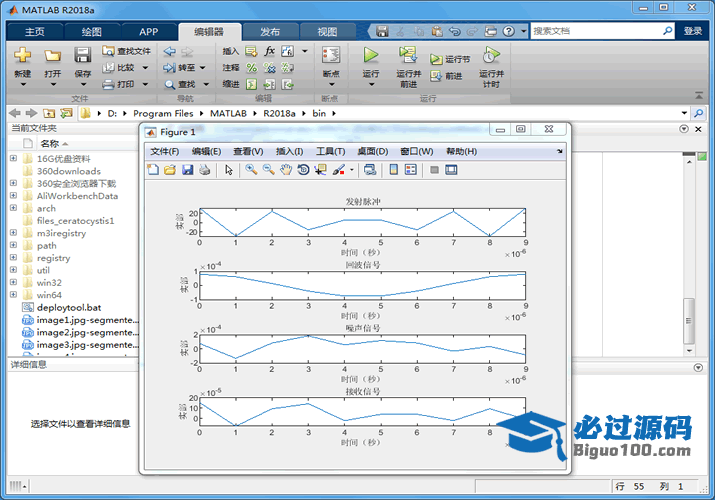Expand the m3iregistry folder
This screenshot has width=715, height=500.
point(13,233)
